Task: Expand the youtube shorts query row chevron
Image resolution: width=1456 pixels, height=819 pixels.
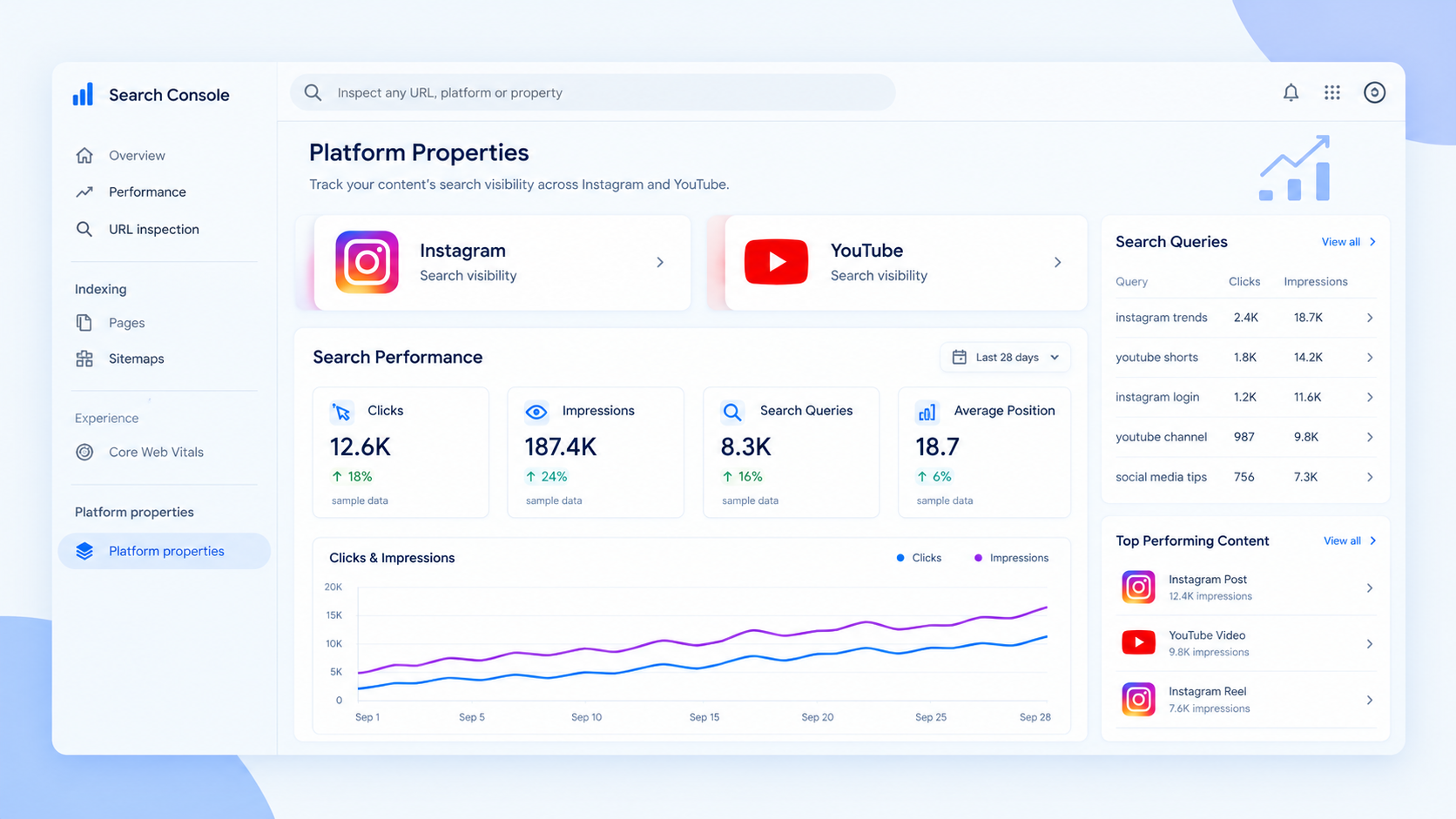Action: pyautogui.click(x=1370, y=358)
